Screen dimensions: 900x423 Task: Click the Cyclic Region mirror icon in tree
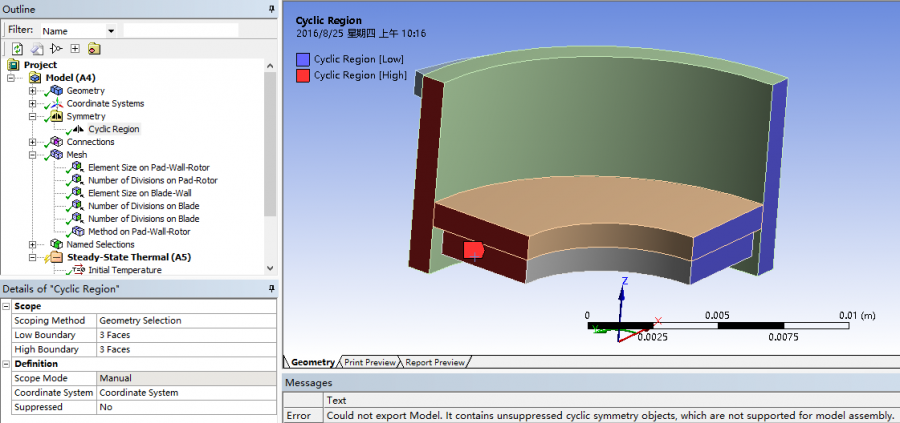79,129
